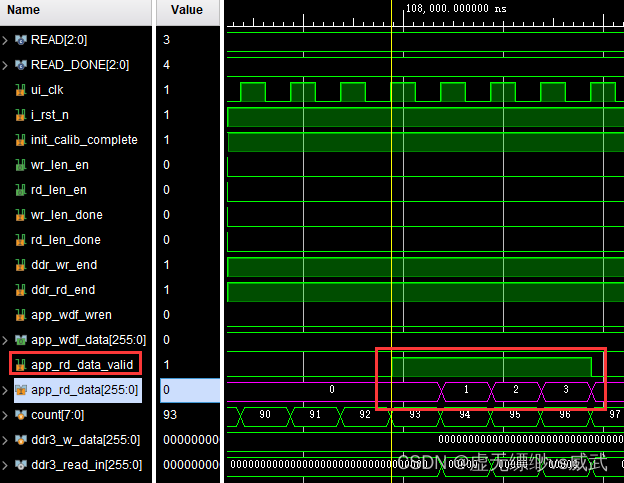Expand the READ_DONE[2:0] bus
624x483 pixels.
[6, 65]
